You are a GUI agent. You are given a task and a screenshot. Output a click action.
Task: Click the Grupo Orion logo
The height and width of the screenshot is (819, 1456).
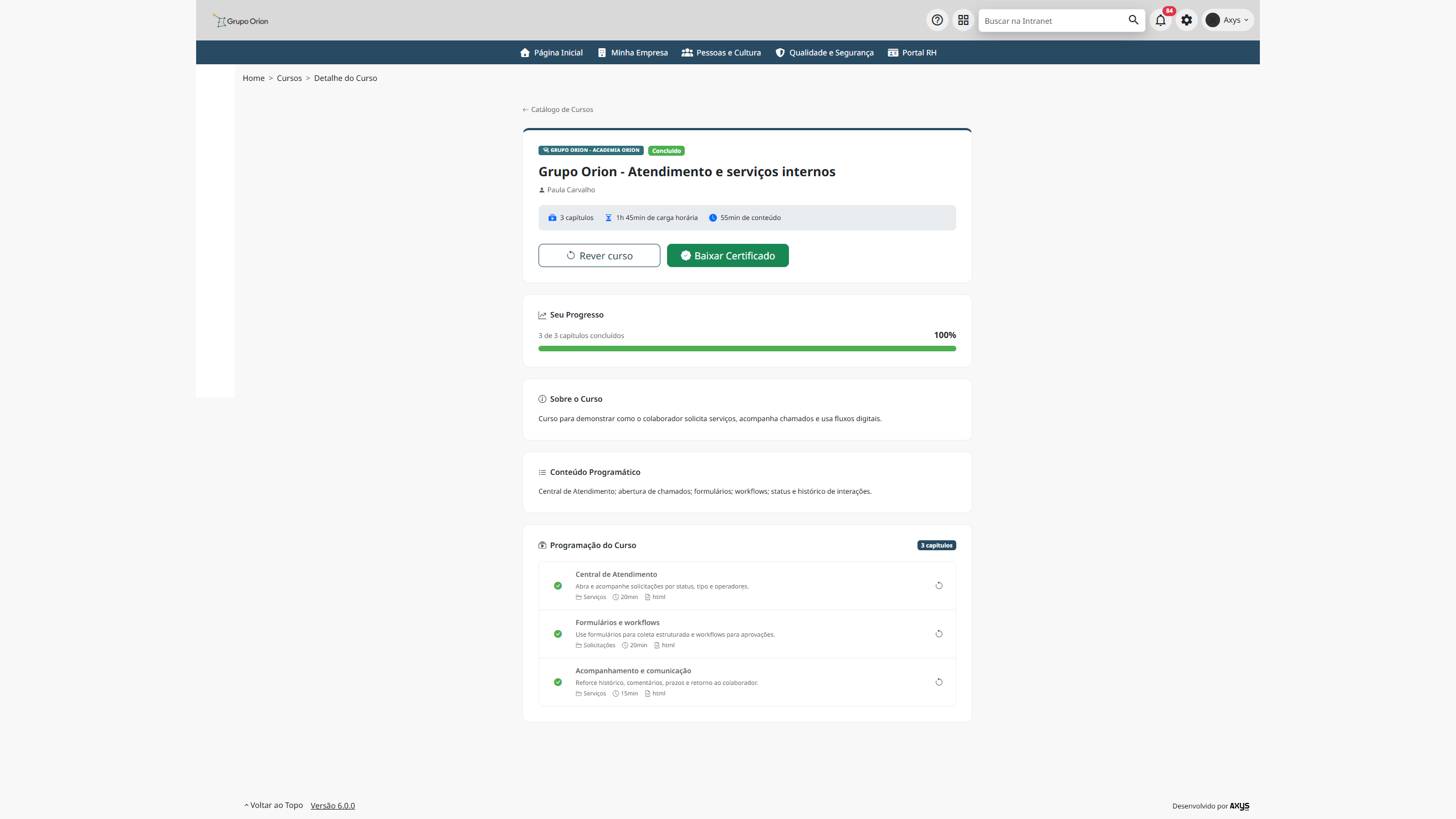(240, 21)
